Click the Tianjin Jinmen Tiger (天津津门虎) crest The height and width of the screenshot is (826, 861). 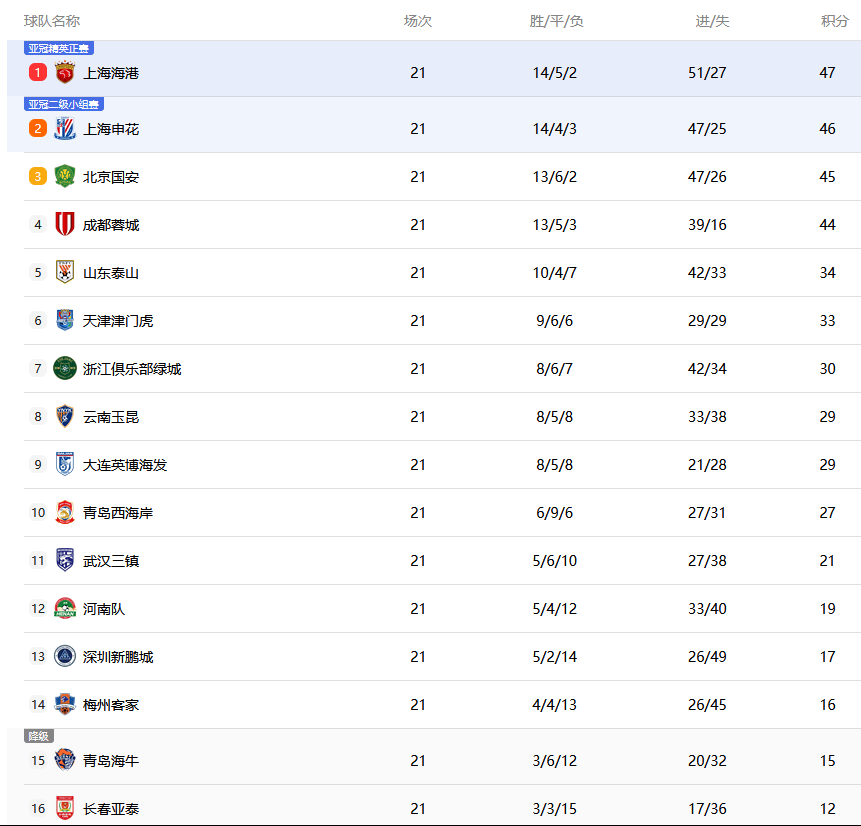pos(65,321)
